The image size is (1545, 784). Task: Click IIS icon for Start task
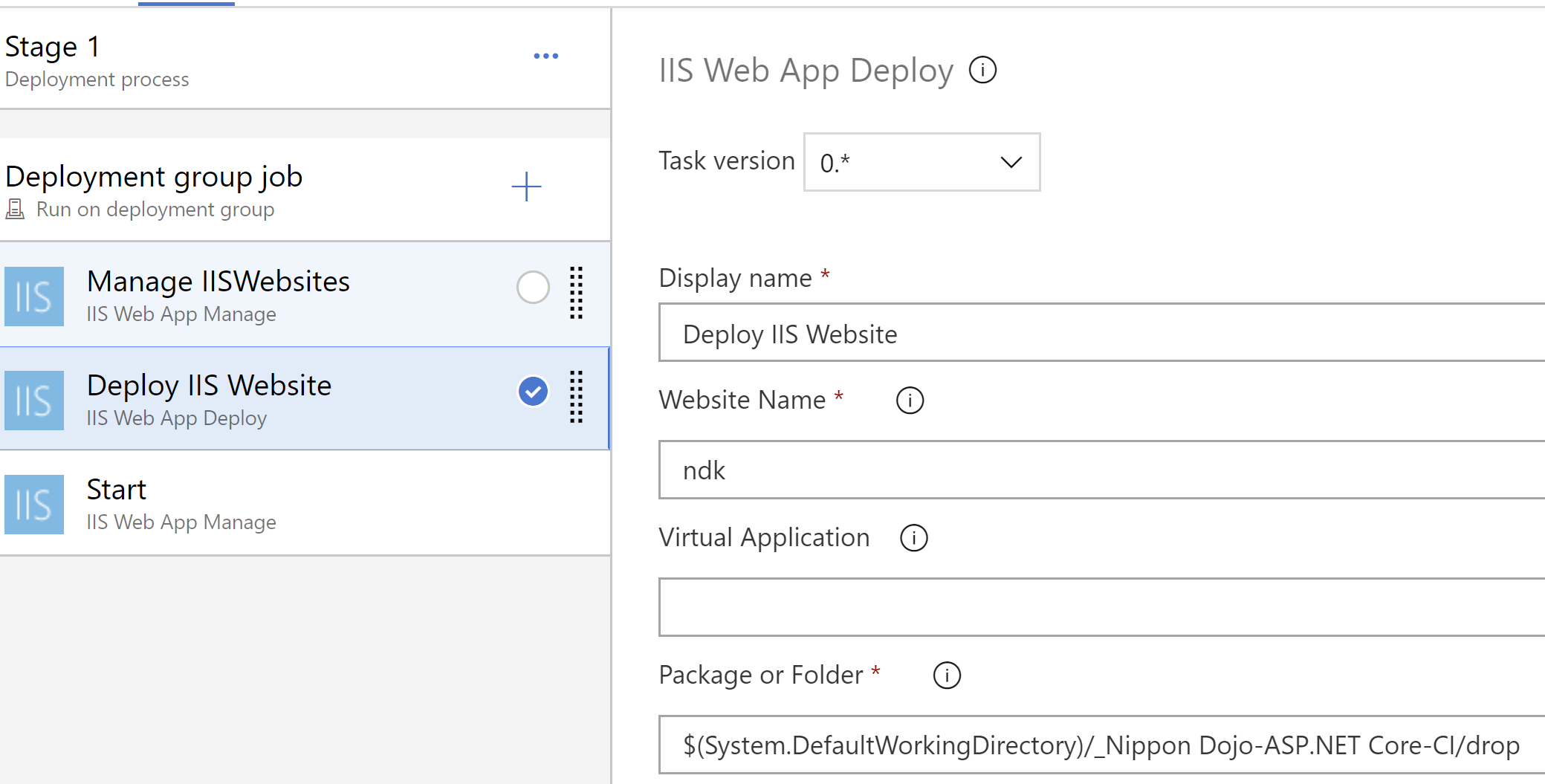click(x=34, y=505)
